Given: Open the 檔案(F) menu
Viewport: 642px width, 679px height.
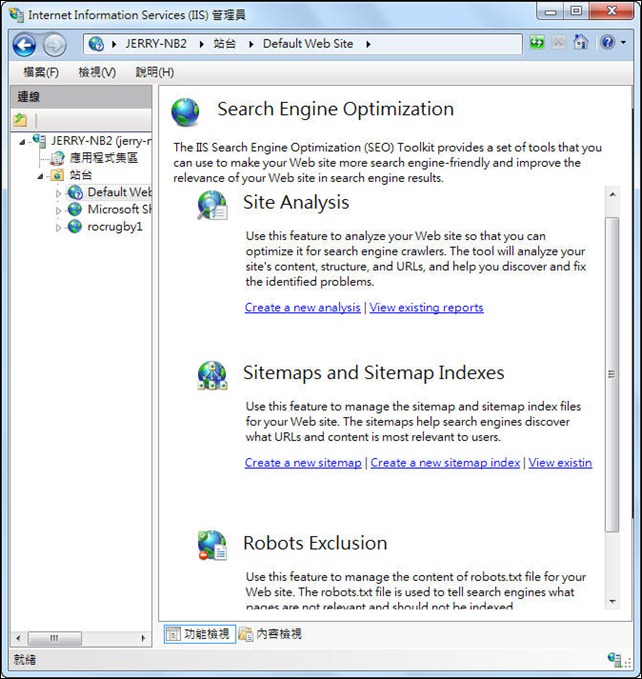Looking at the screenshot, I should pyautogui.click(x=41, y=72).
